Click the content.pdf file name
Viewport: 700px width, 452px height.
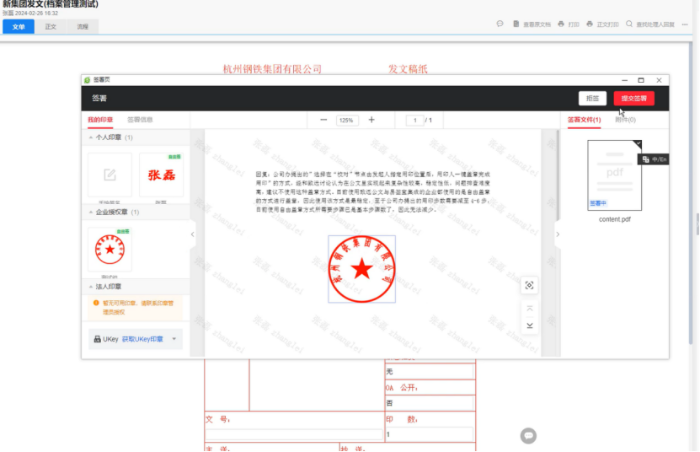614,219
